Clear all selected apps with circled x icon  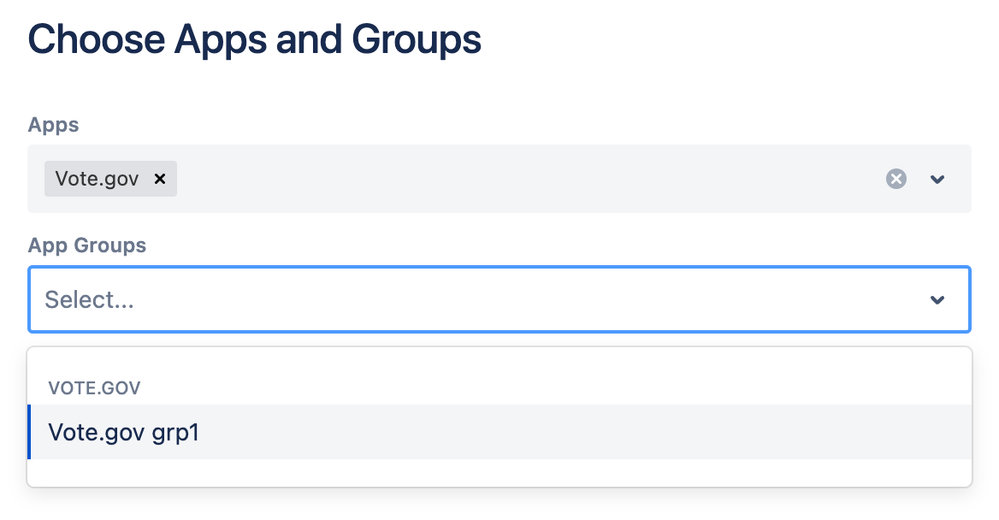click(896, 179)
